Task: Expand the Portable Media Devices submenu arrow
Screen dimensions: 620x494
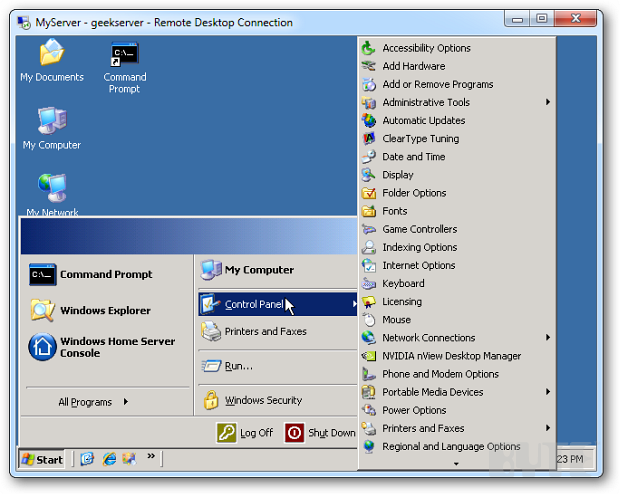Action: point(548,392)
